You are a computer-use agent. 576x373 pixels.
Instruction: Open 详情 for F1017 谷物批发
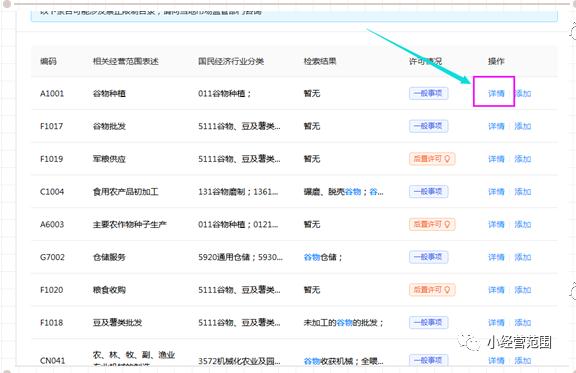pos(496,126)
